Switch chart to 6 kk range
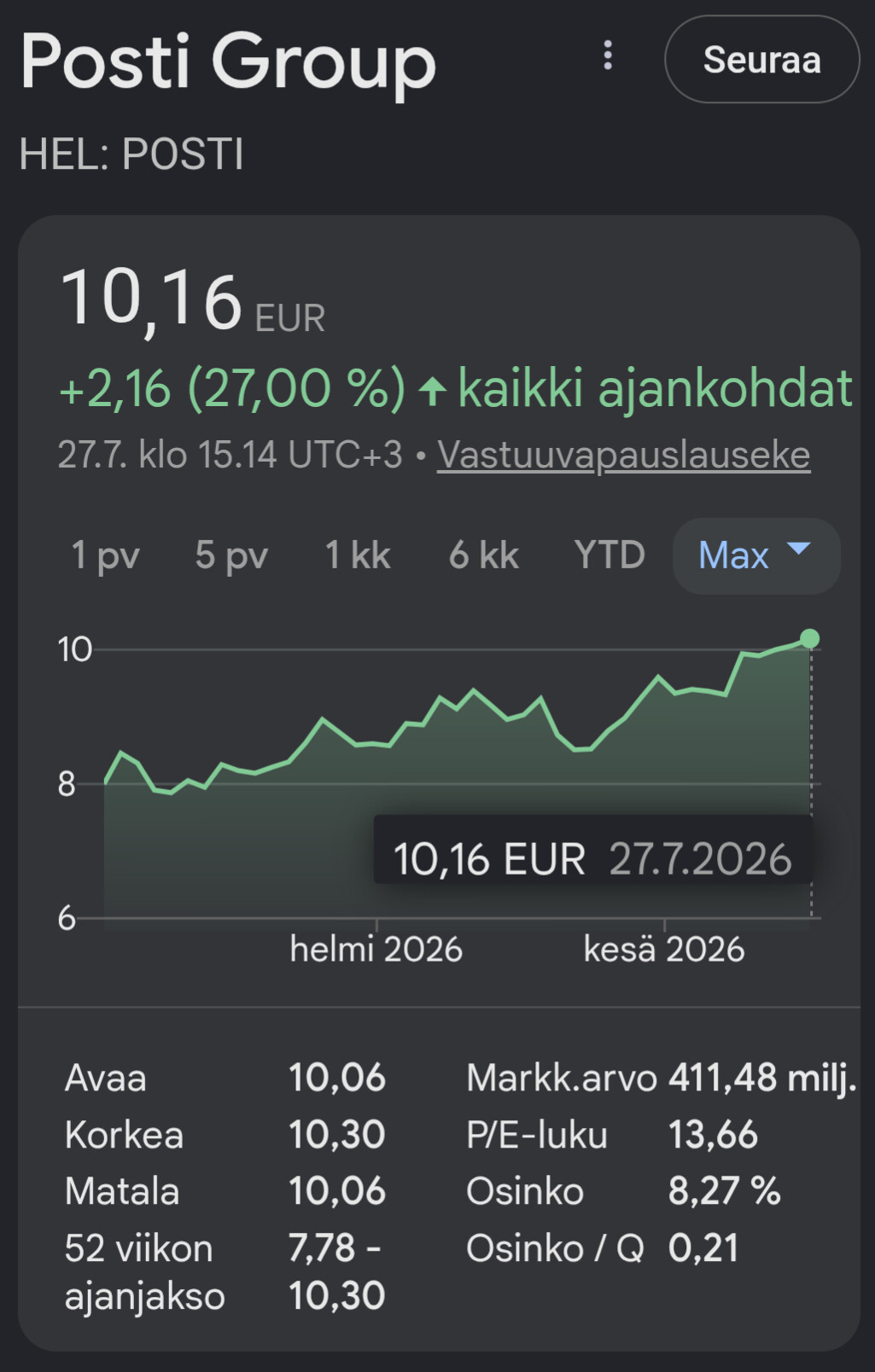875x1372 pixels. click(484, 555)
